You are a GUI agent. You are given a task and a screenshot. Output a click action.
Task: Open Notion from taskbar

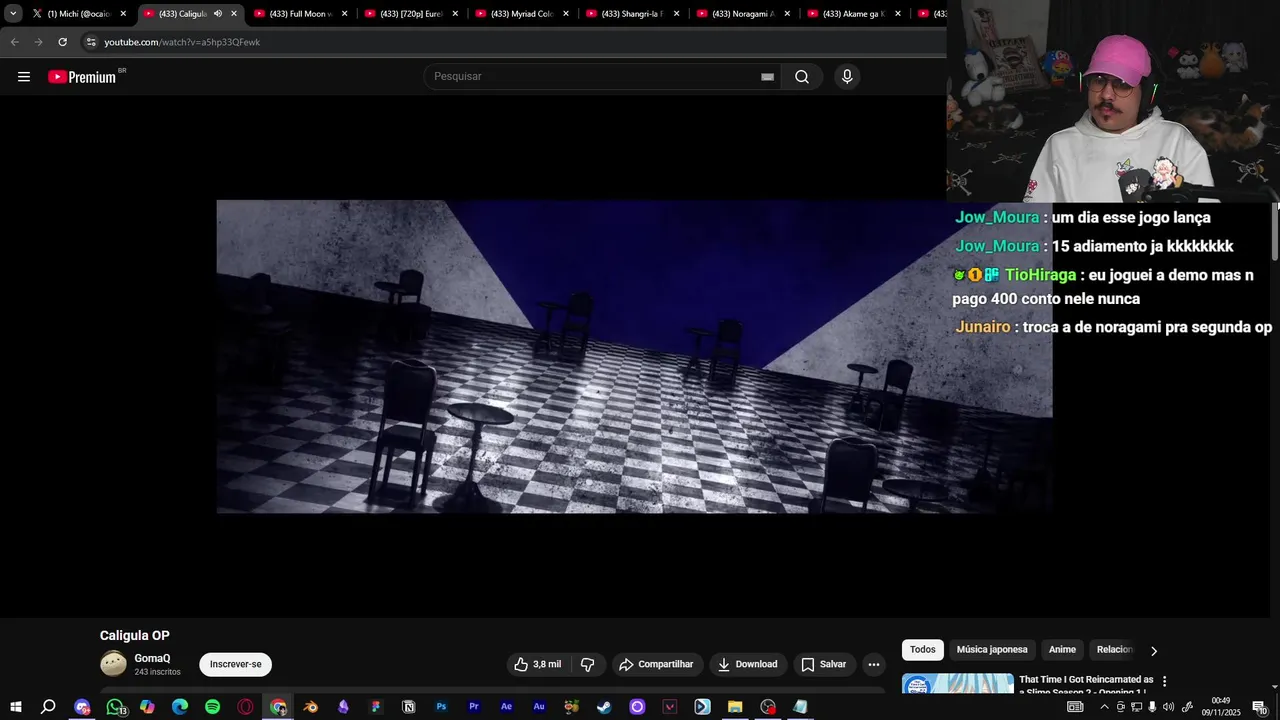(x=408, y=707)
